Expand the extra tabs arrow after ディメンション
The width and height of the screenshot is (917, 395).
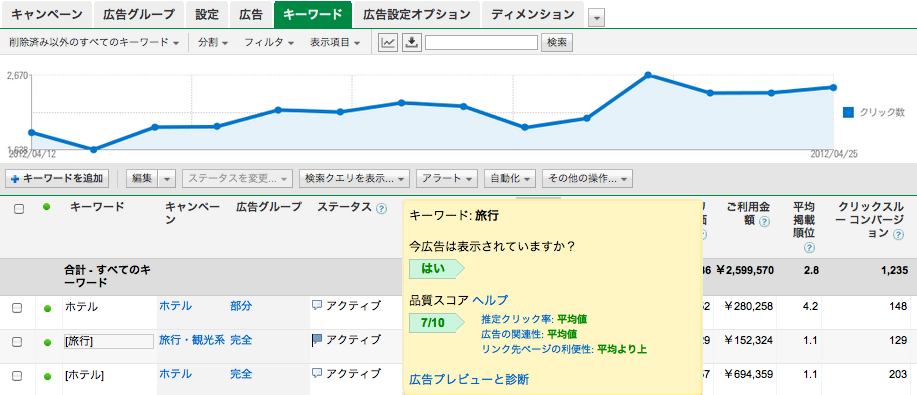click(x=596, y=18)
